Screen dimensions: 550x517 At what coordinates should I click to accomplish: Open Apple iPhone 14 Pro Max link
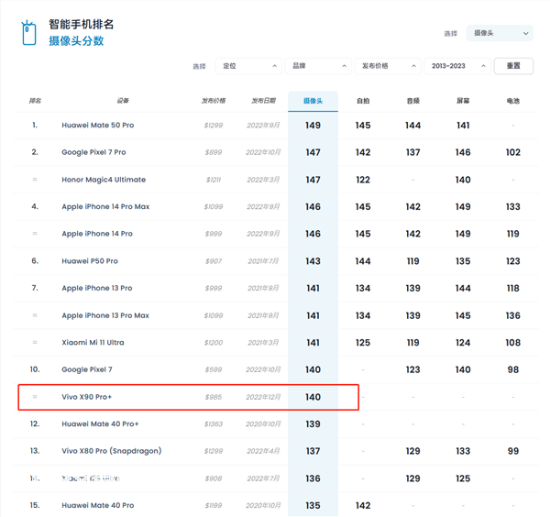pos(106,207)
